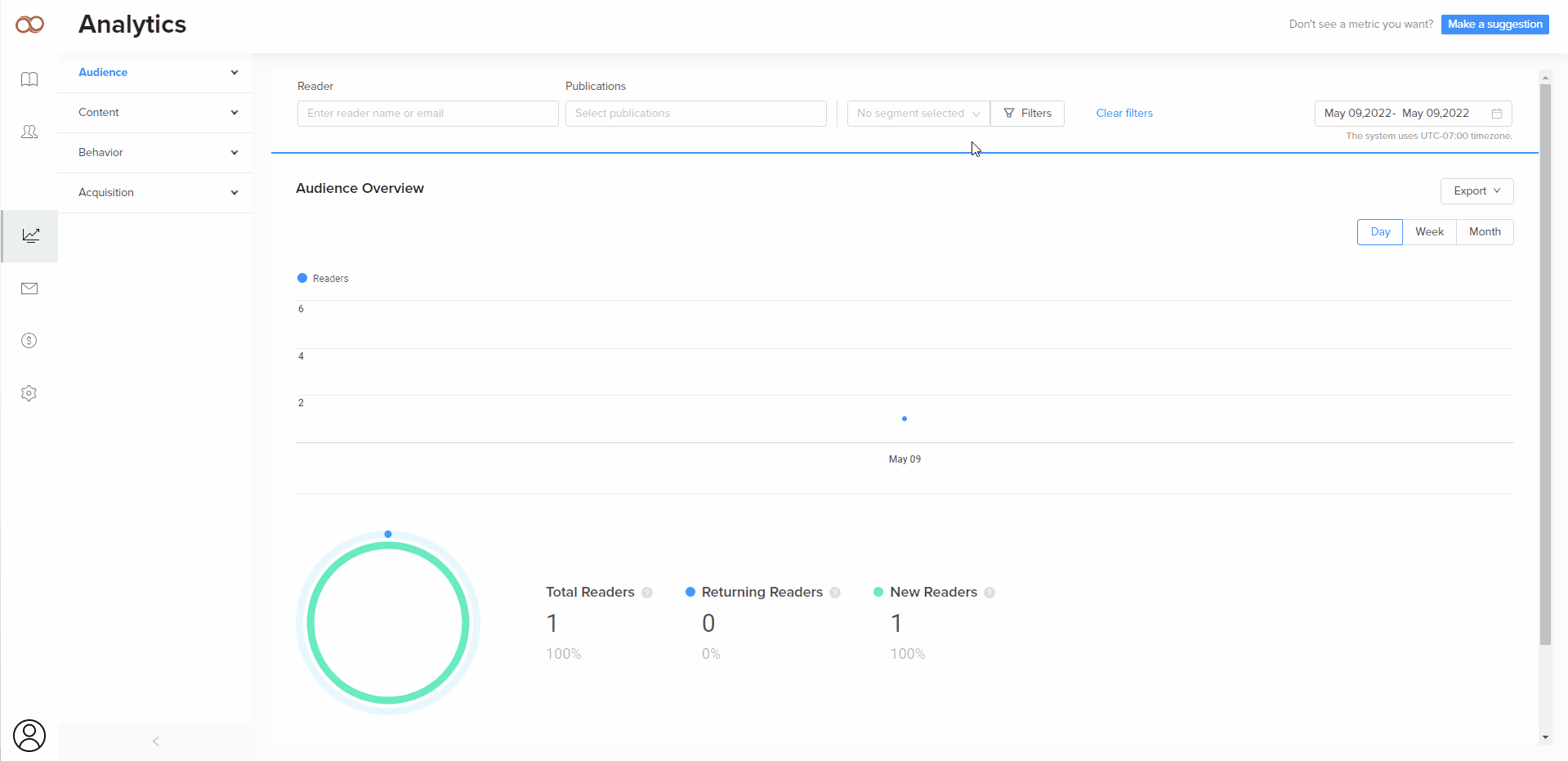Open the dollar sign payments icon
Viewport: 1568px width, 761px height.
click(29, 341)
